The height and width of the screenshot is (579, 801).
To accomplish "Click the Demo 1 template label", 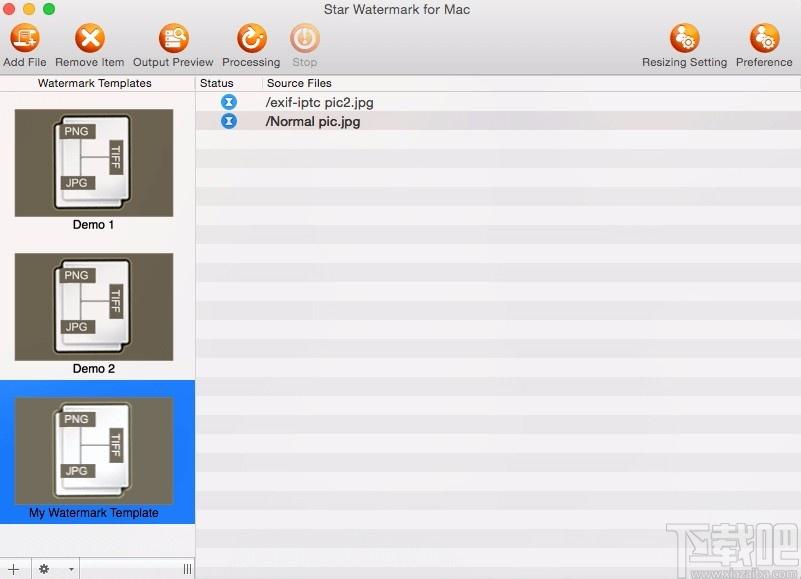I will pos(93,225).
